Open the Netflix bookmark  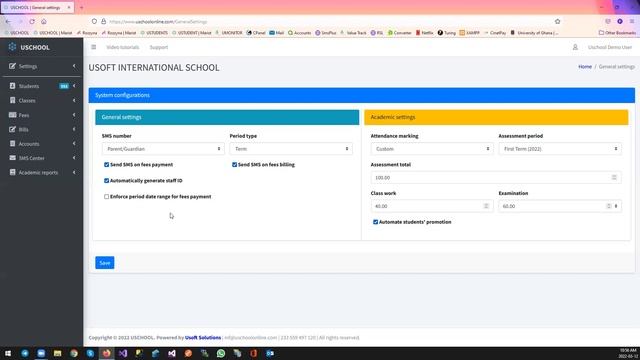click(x=424, y=33)
